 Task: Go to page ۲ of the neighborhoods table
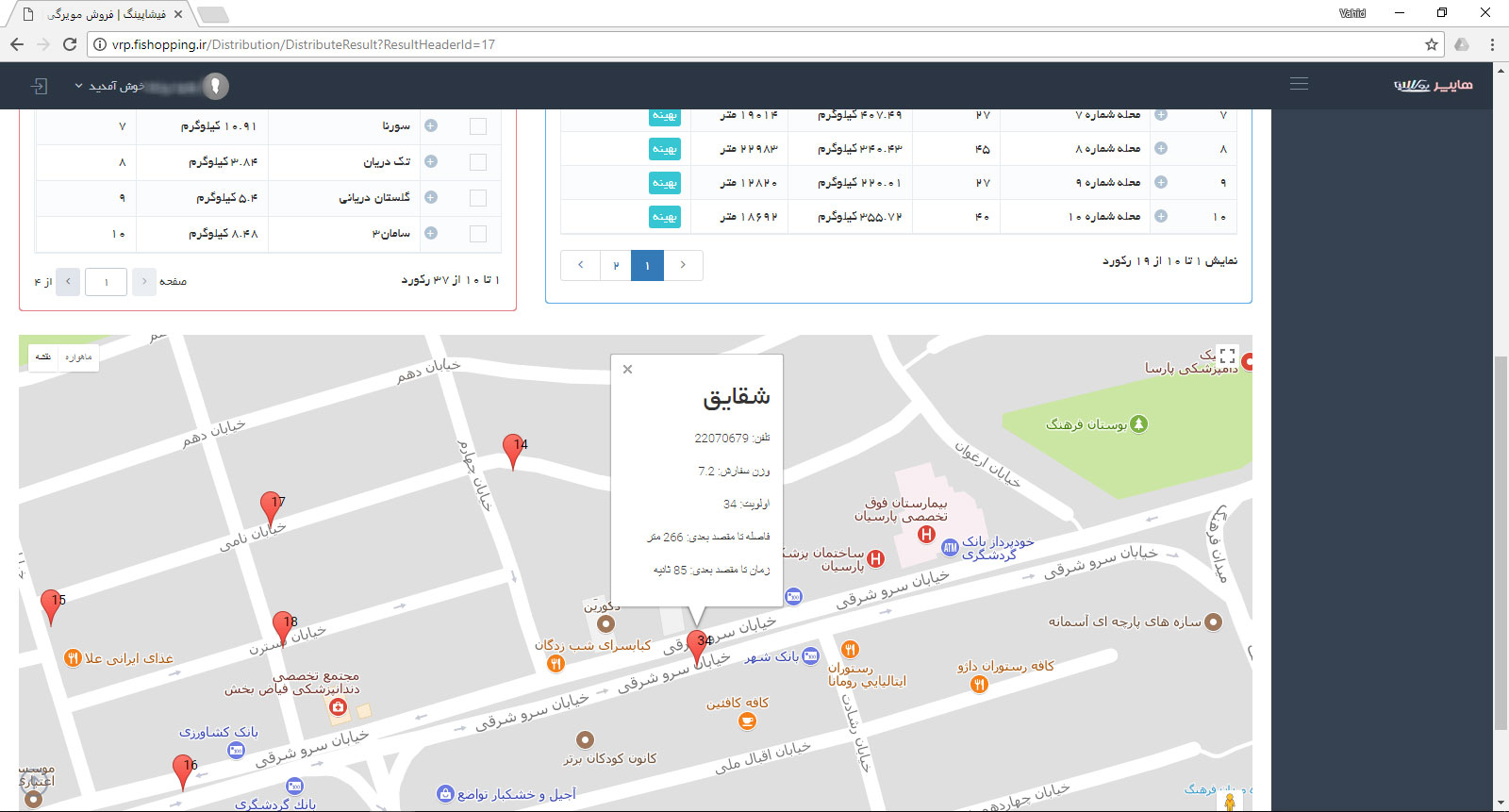pyautogui.click(x=616, y=266)
